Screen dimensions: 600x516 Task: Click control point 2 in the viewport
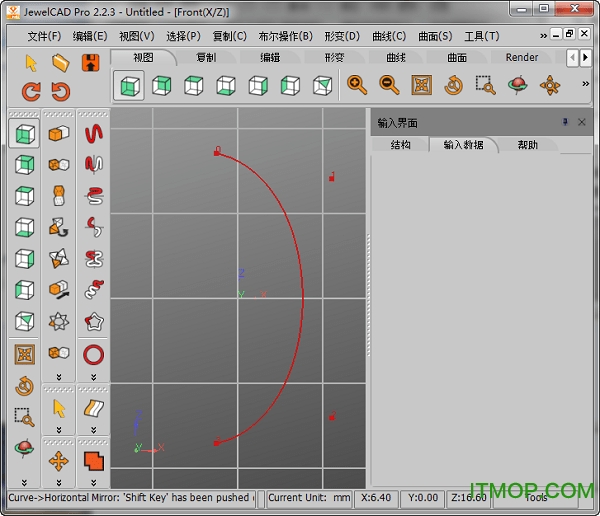tap(331, 417)
